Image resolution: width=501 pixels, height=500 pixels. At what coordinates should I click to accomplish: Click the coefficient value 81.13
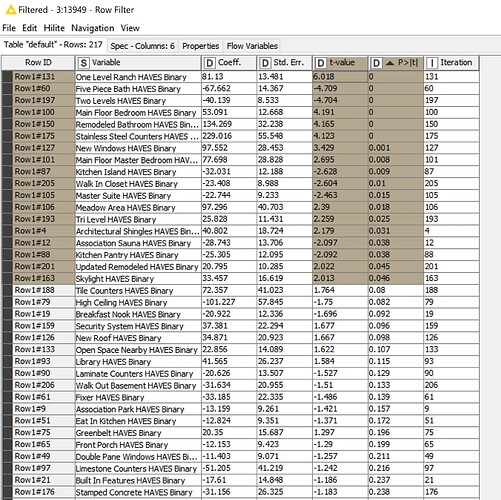coord(229,77)
